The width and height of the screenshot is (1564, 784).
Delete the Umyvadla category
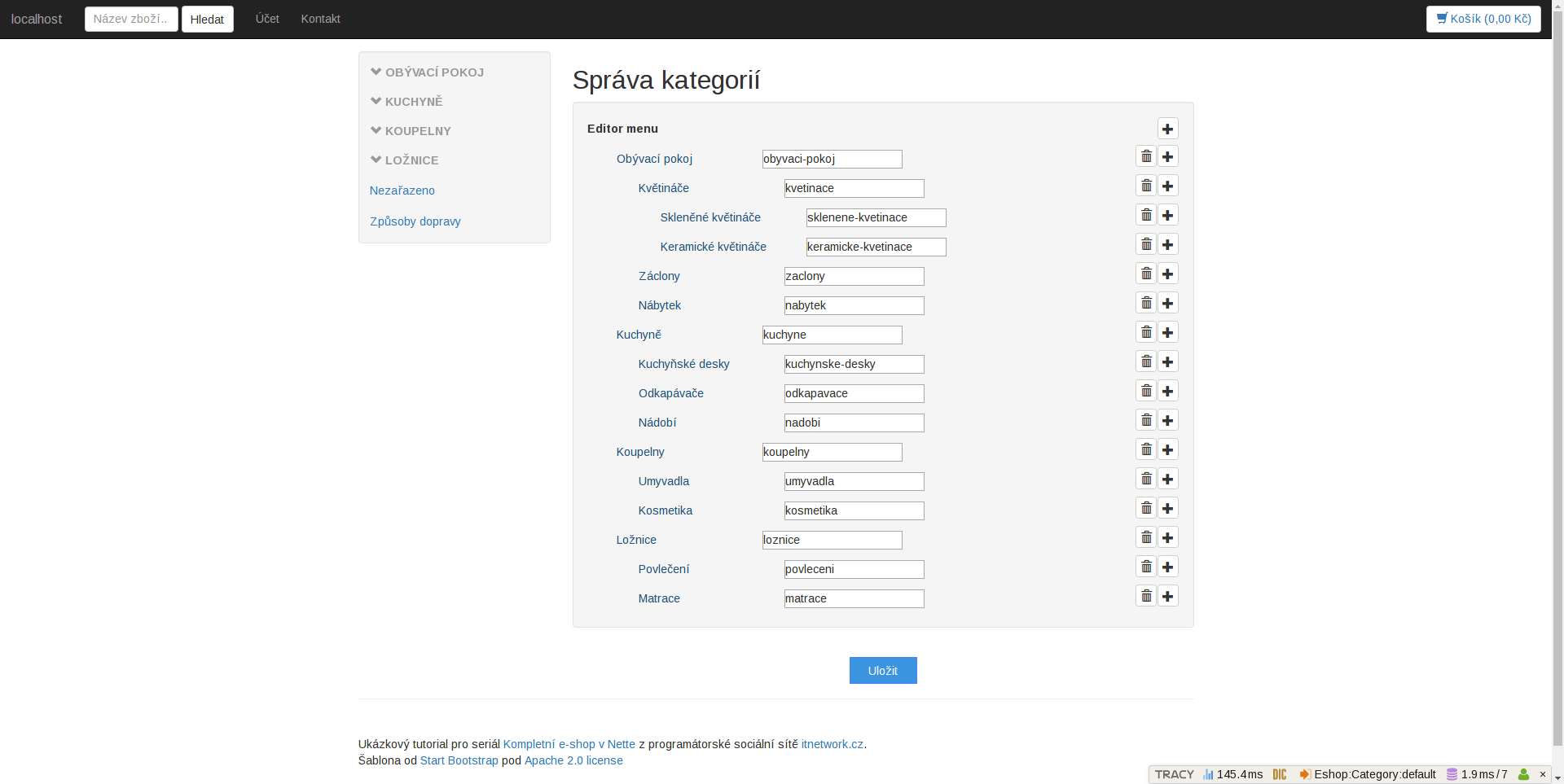(x=1146, y=479)
